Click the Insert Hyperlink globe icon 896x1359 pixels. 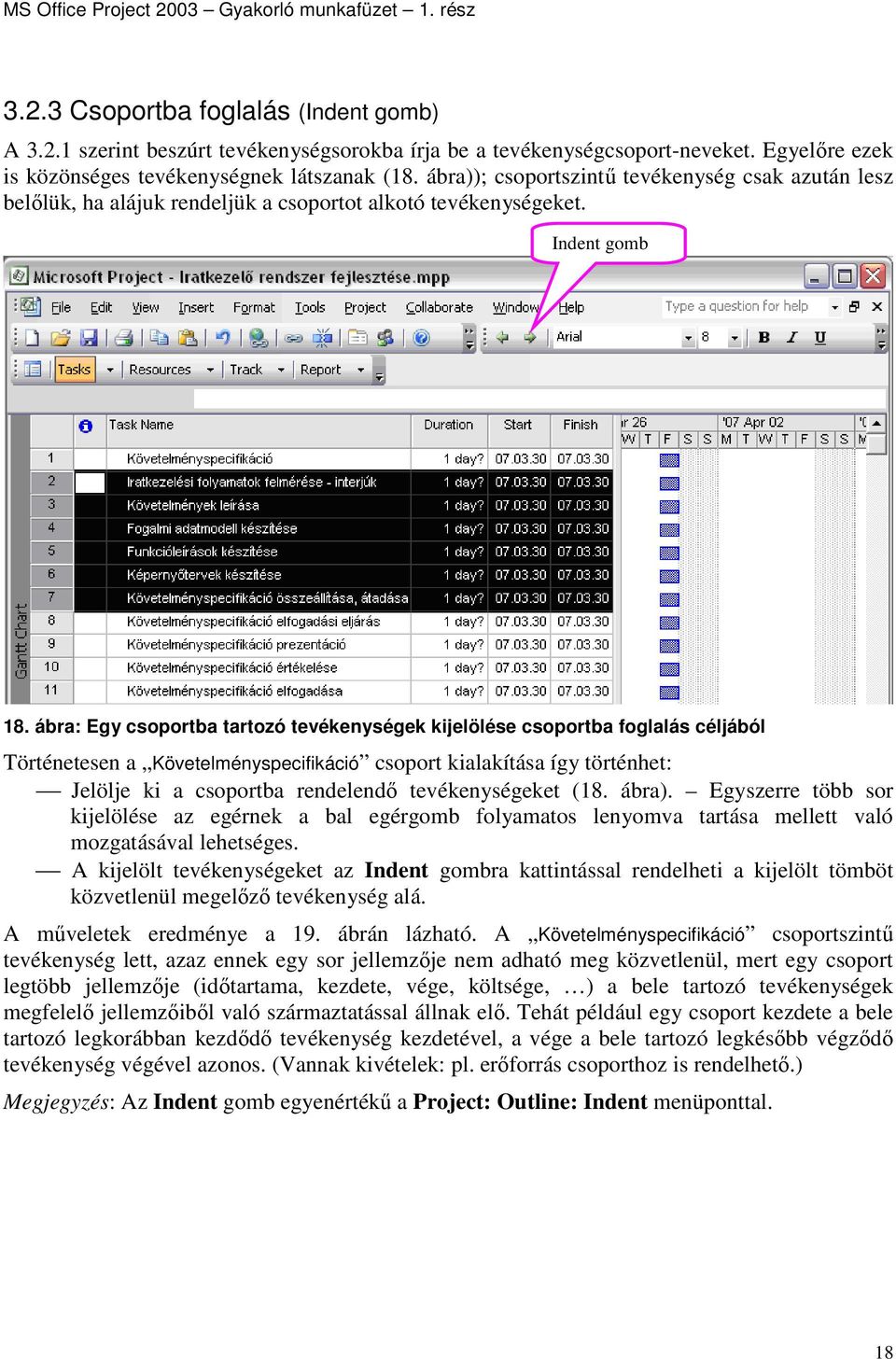[259, 338]
